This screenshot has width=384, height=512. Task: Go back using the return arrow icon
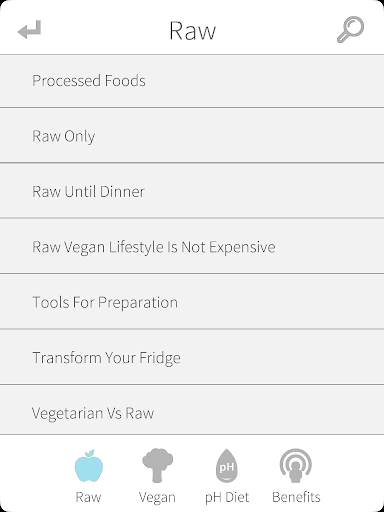click(30, 30)
